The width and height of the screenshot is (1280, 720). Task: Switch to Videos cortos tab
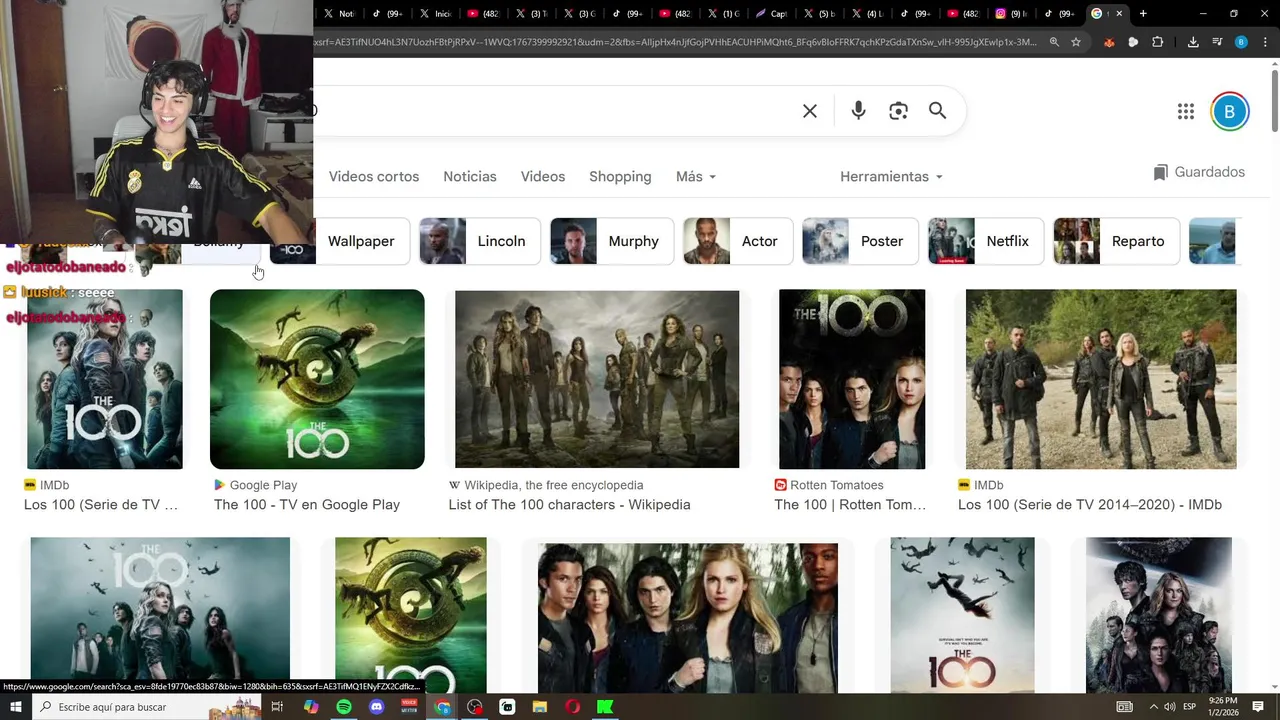(x=374, y=176)
